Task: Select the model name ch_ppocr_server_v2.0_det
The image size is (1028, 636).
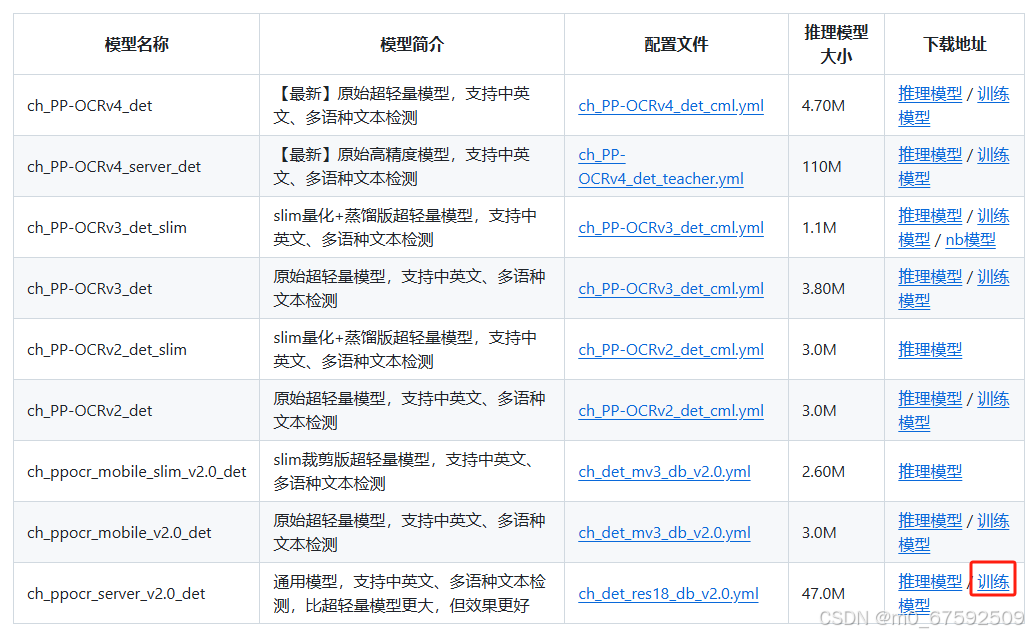Action: 116,593
